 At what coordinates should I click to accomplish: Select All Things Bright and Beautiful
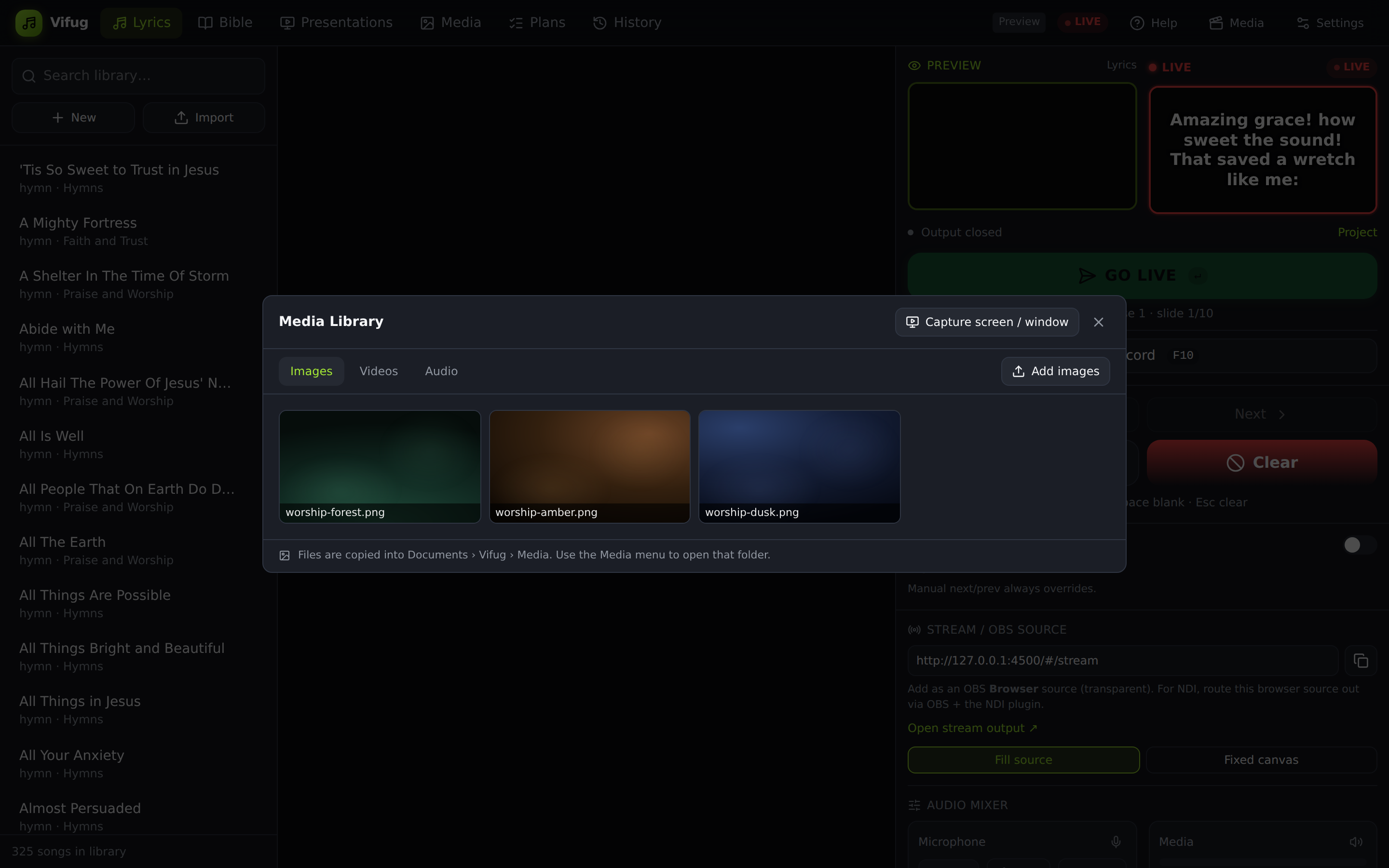(x=138, y=656)
